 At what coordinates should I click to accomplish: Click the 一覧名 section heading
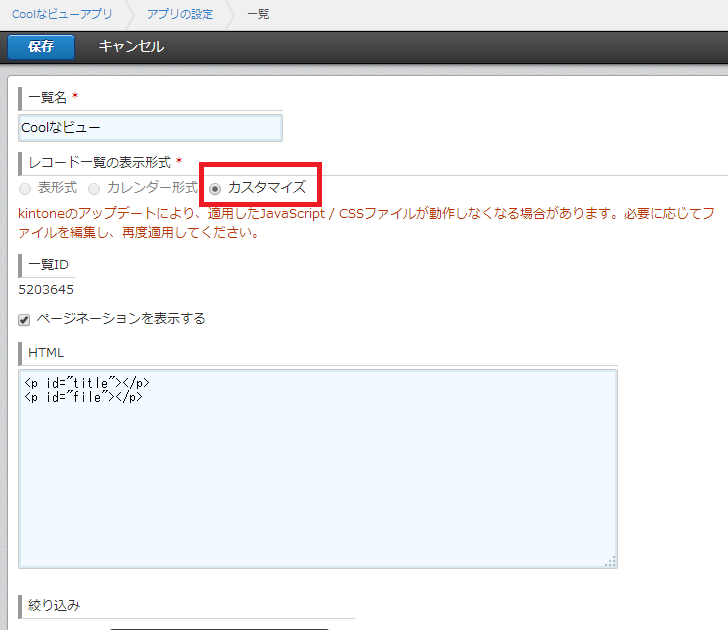[47, 97]
